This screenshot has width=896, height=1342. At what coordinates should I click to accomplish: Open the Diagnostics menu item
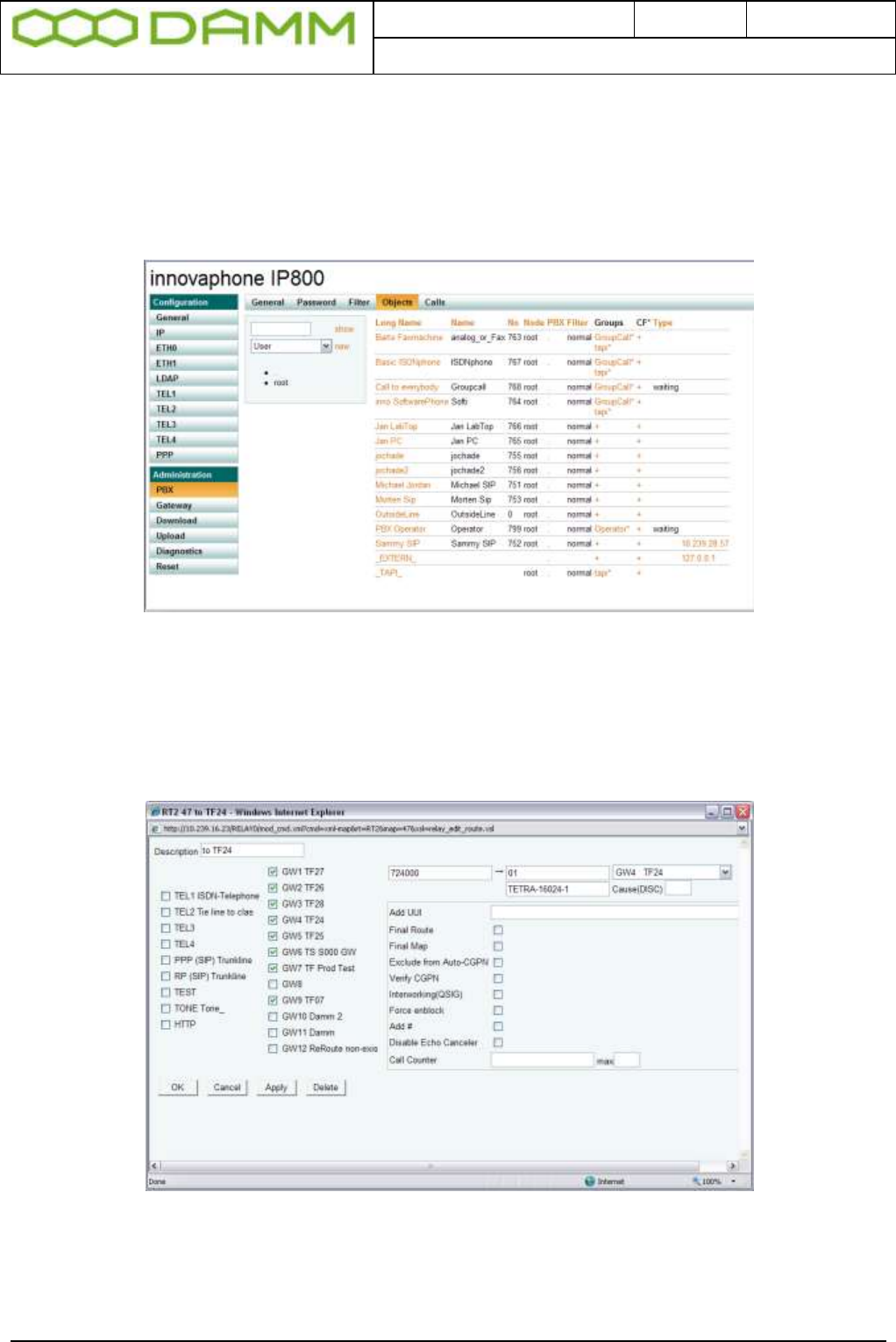(x=194, y=552)
